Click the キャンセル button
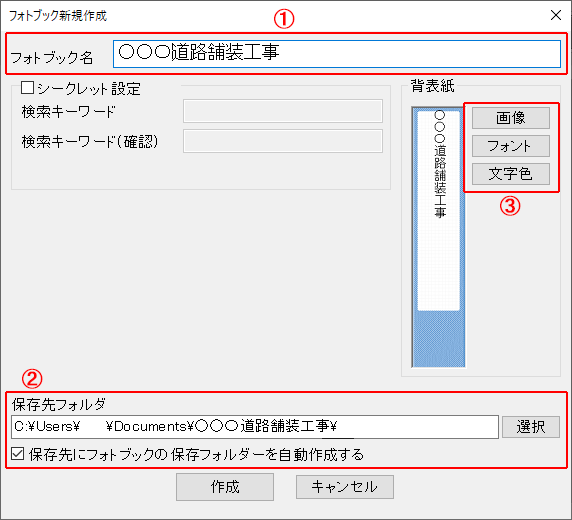This screenshot has height=520, width=572. [345, 487]
